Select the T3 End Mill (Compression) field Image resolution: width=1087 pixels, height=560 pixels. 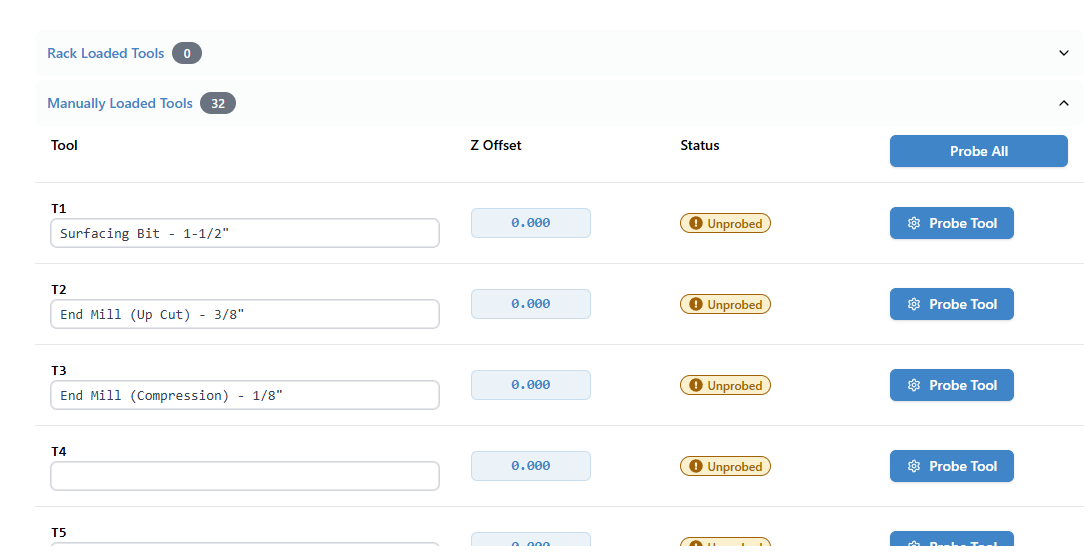coord(244,395)
